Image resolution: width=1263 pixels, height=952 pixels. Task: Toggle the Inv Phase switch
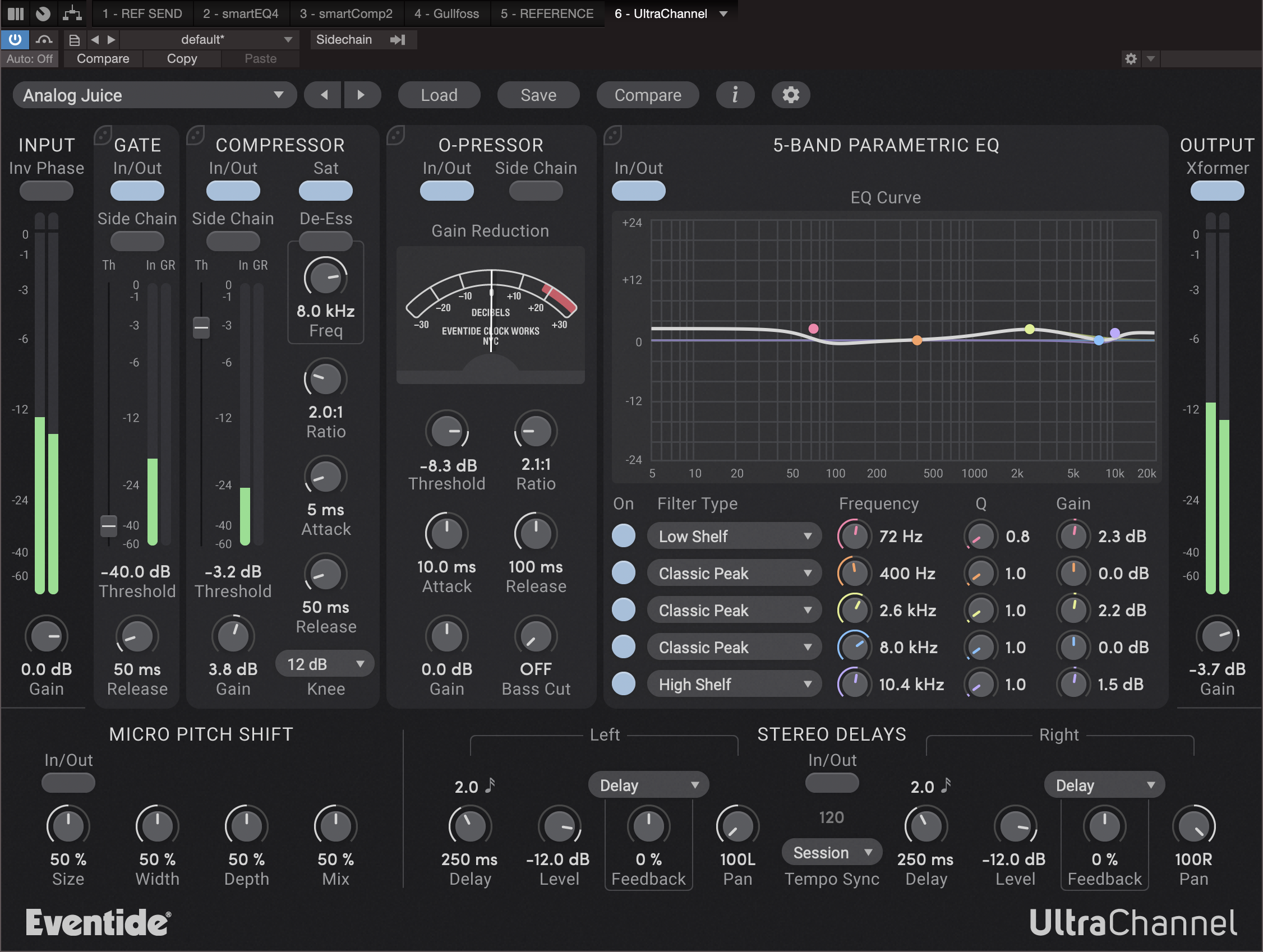[46, 190]
